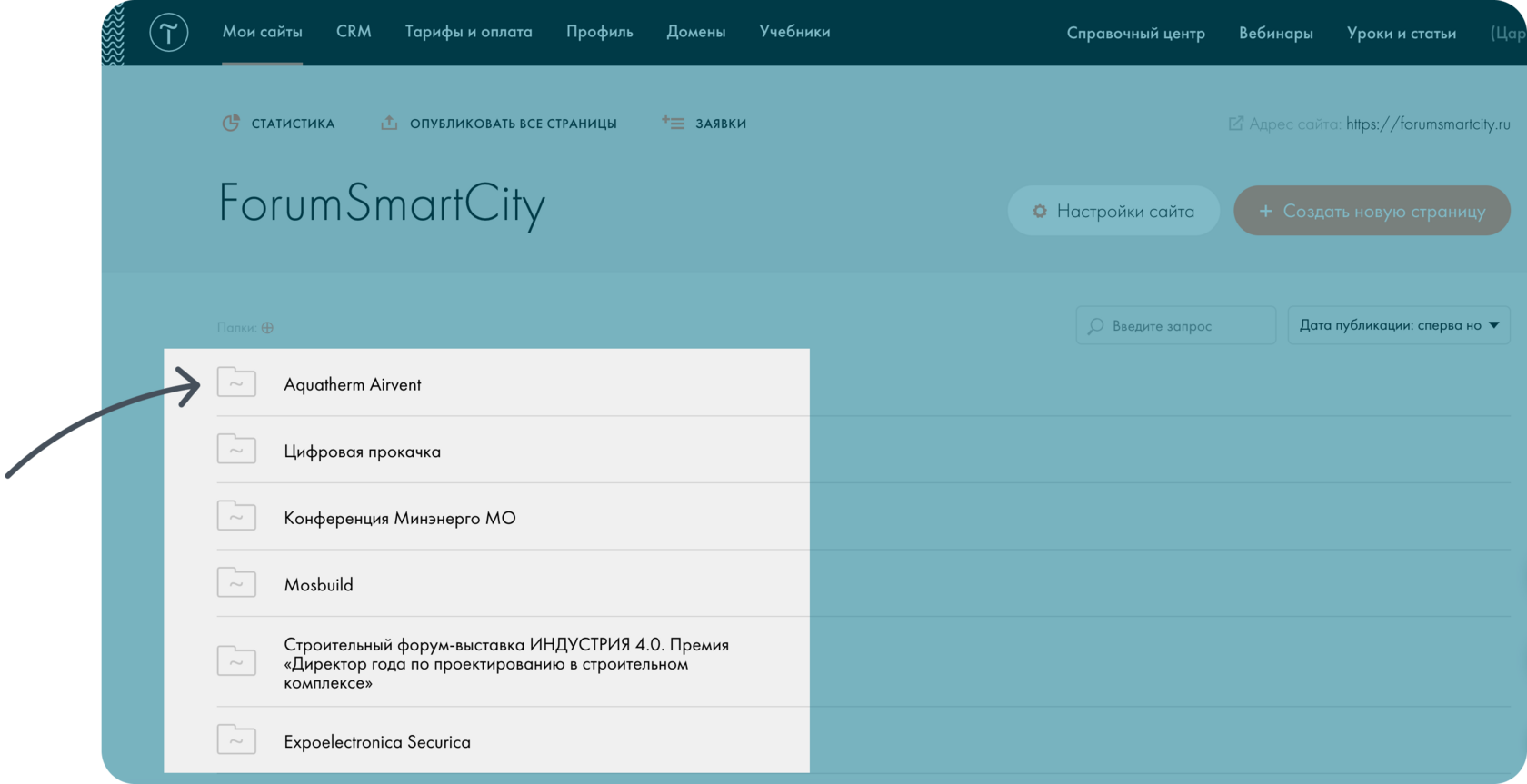Click the Статистика pie chart icon
Image resolution: width=1527 pixels, height=784 pixels.
(231, 123)
